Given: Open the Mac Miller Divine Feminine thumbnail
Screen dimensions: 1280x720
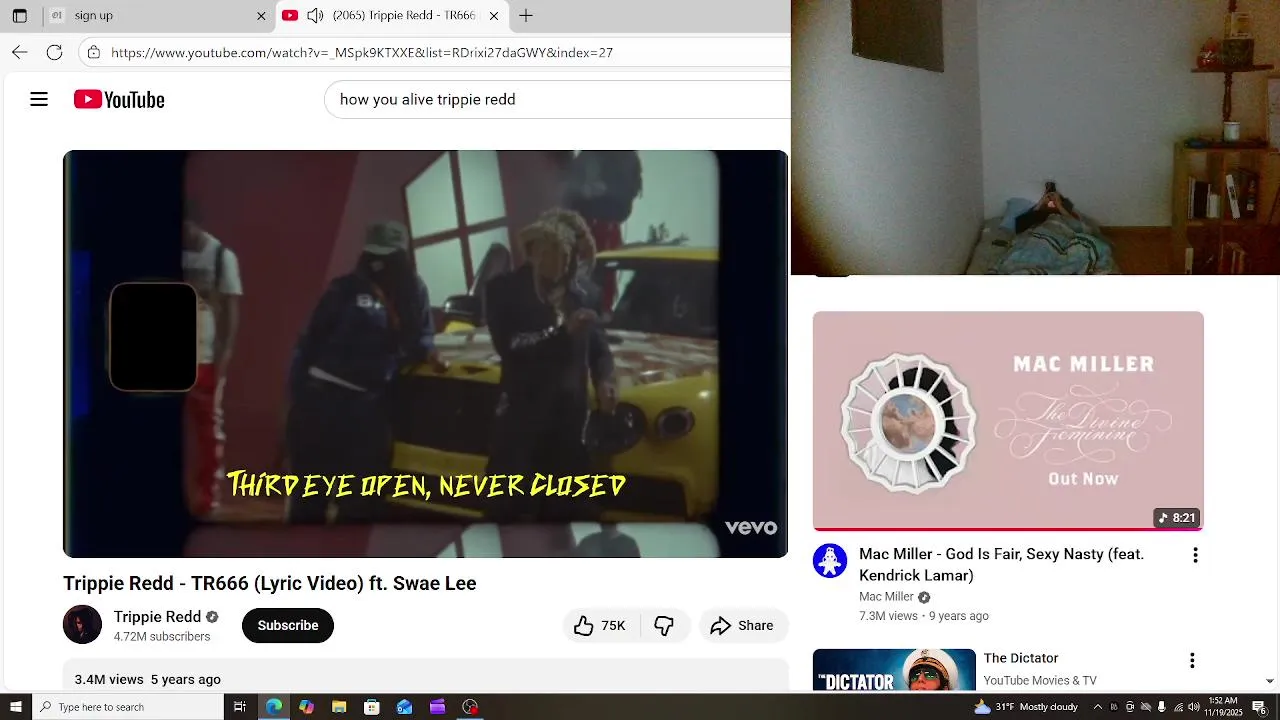Looking at the screenshot, I should click(x=1008, y=421).
